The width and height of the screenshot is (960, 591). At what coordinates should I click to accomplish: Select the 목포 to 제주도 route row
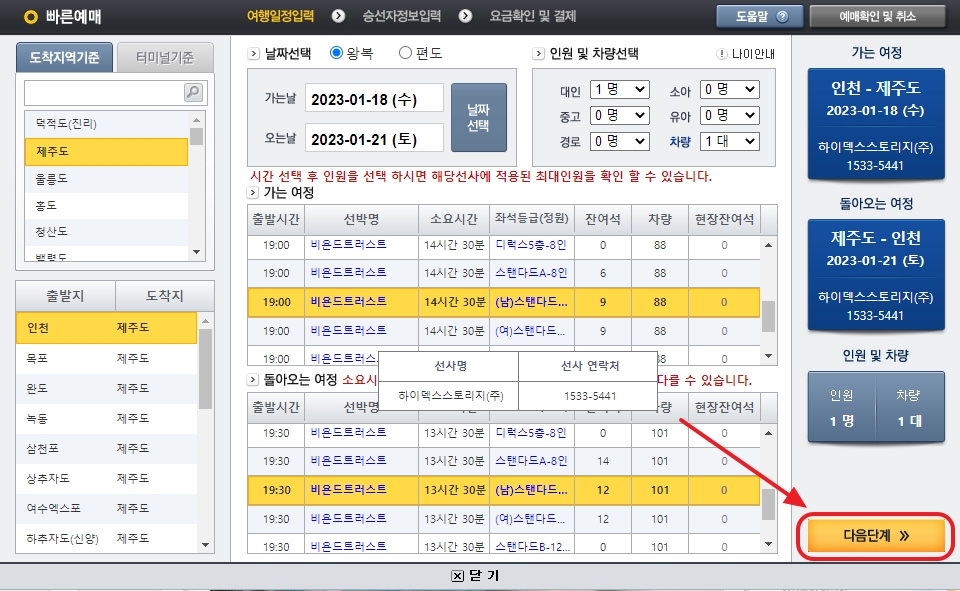click(107, 358)
